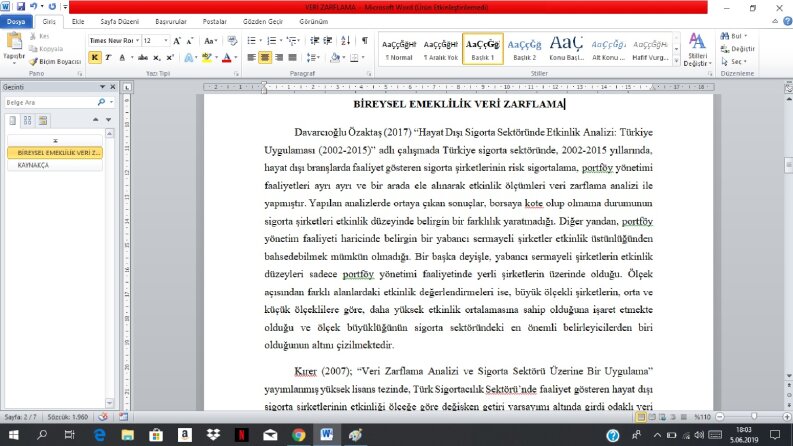This screenshot has width=793, height=446.
Task: Save document from quick access toolbar
Action: 21,7
